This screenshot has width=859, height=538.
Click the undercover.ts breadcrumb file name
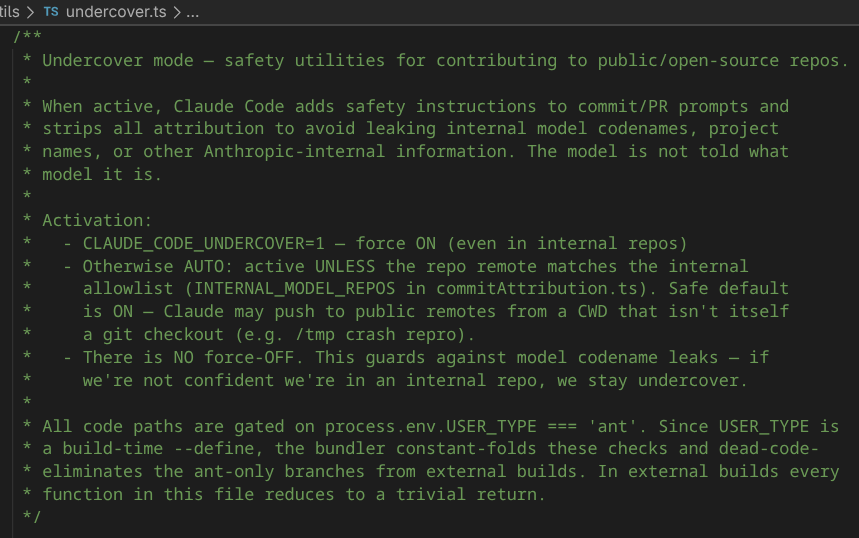[116, 12]
